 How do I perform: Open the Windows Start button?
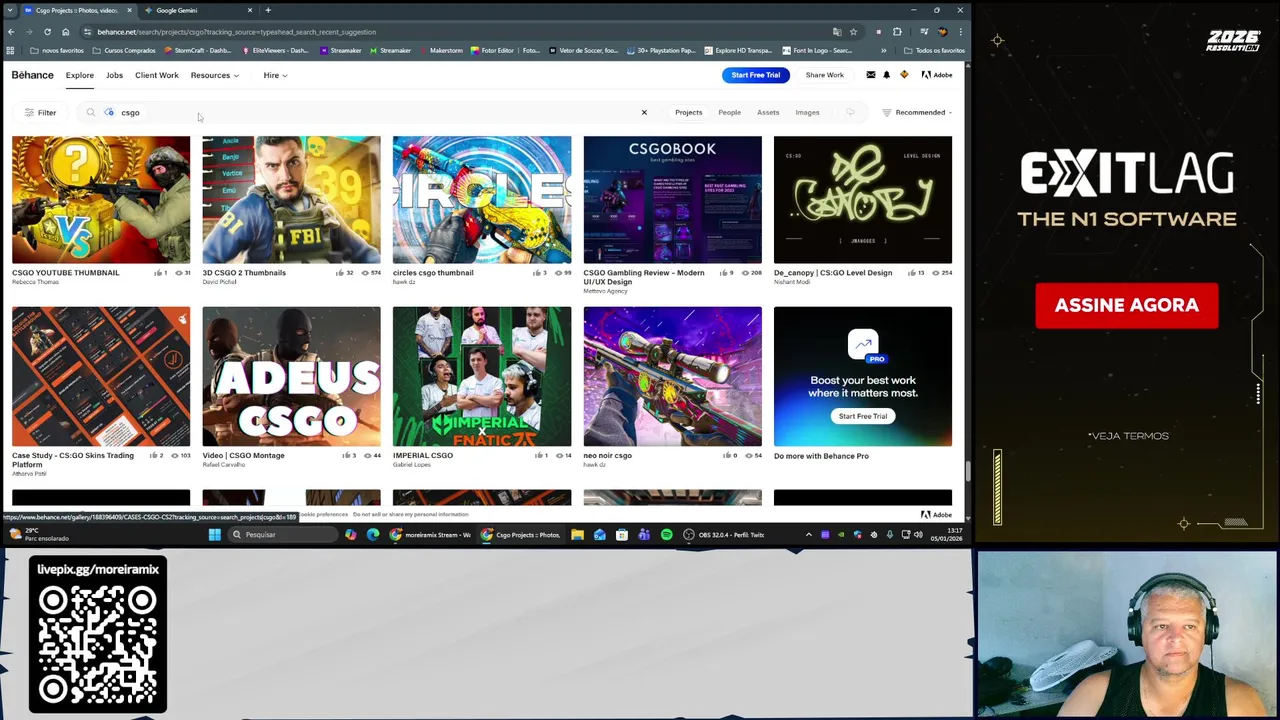coord(214,535)
